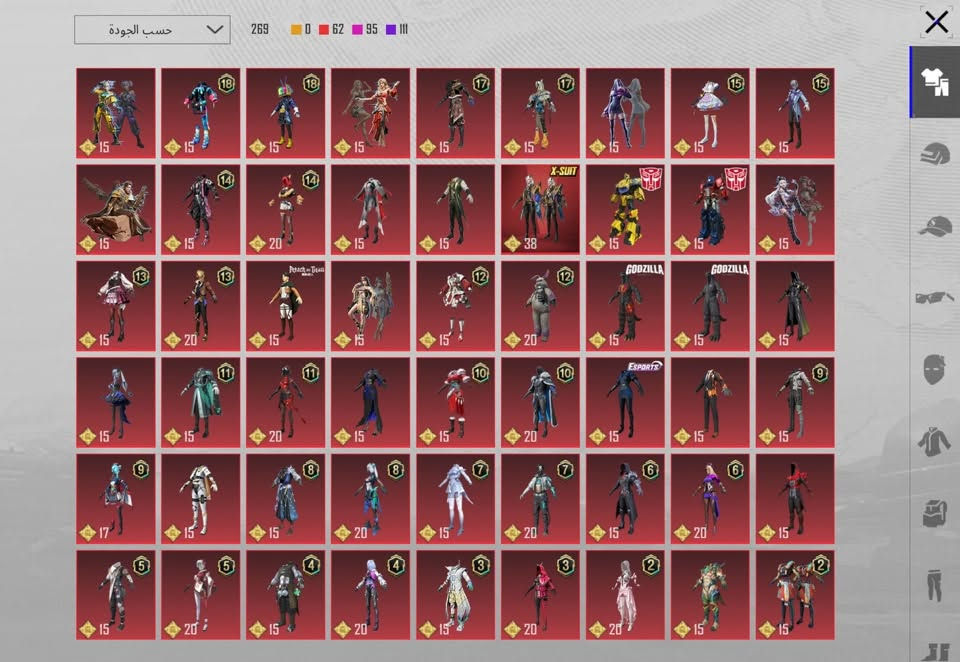
Task: Select the rainbow-headed level 18 outfit
Action: [x=286, y=113]
